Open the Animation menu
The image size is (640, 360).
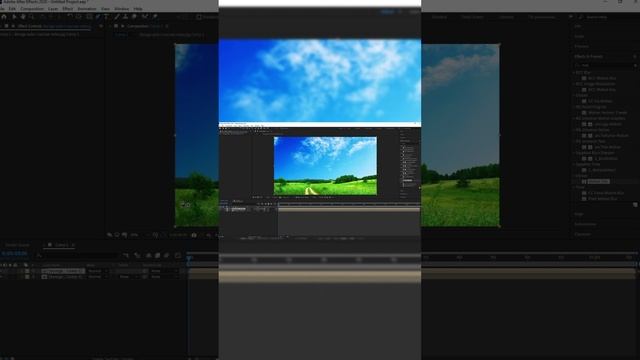[87, 9]
